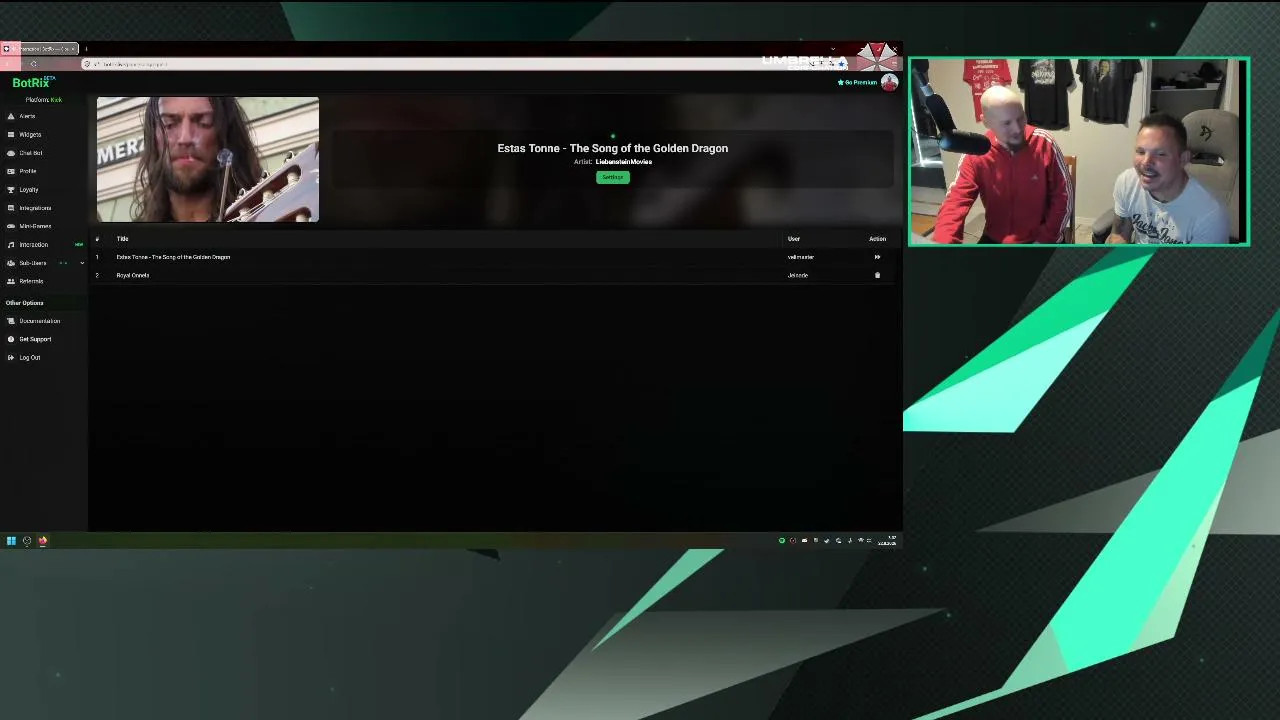The height and width of the screenshot is (720, 1280).
Task: Click the Get Support question icon
Action: [x=11, y=339]
